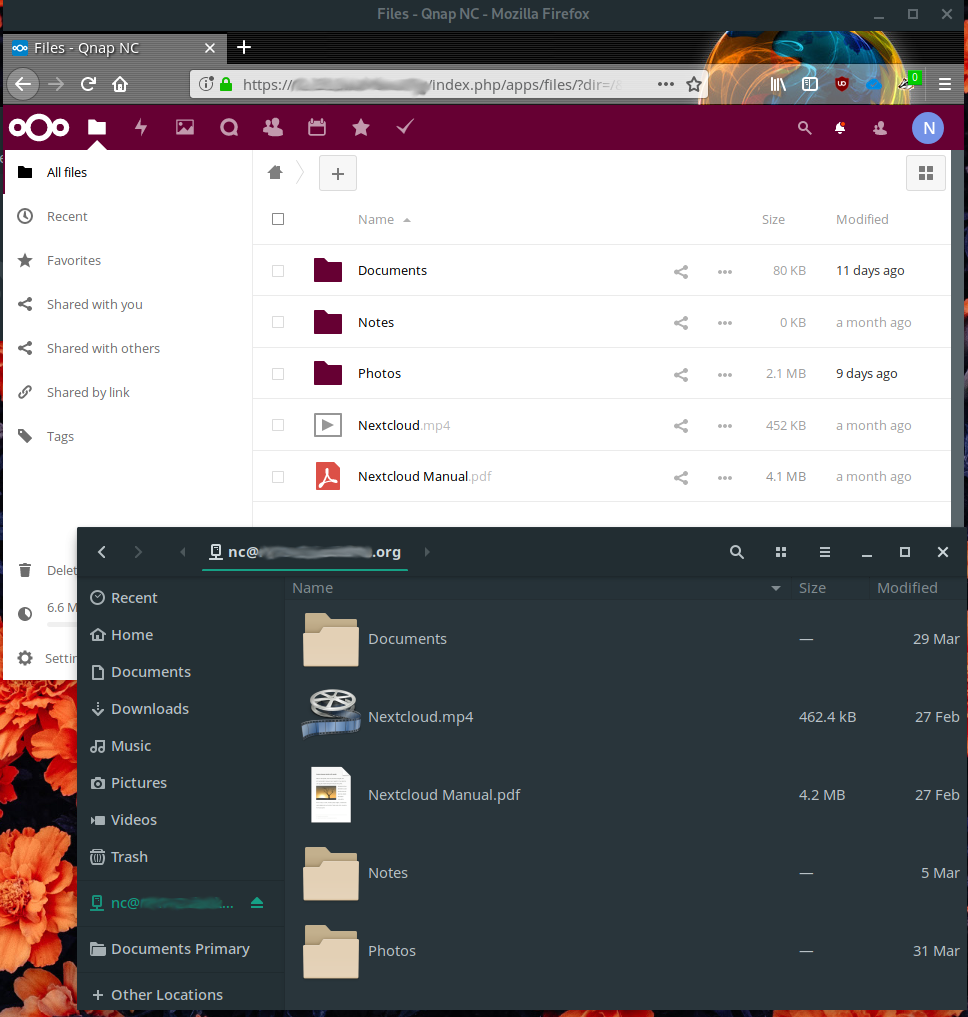This screenshot has width=968, height=1017.
Task: Eject the nc@ mounted network location
Action: [257, 902]
